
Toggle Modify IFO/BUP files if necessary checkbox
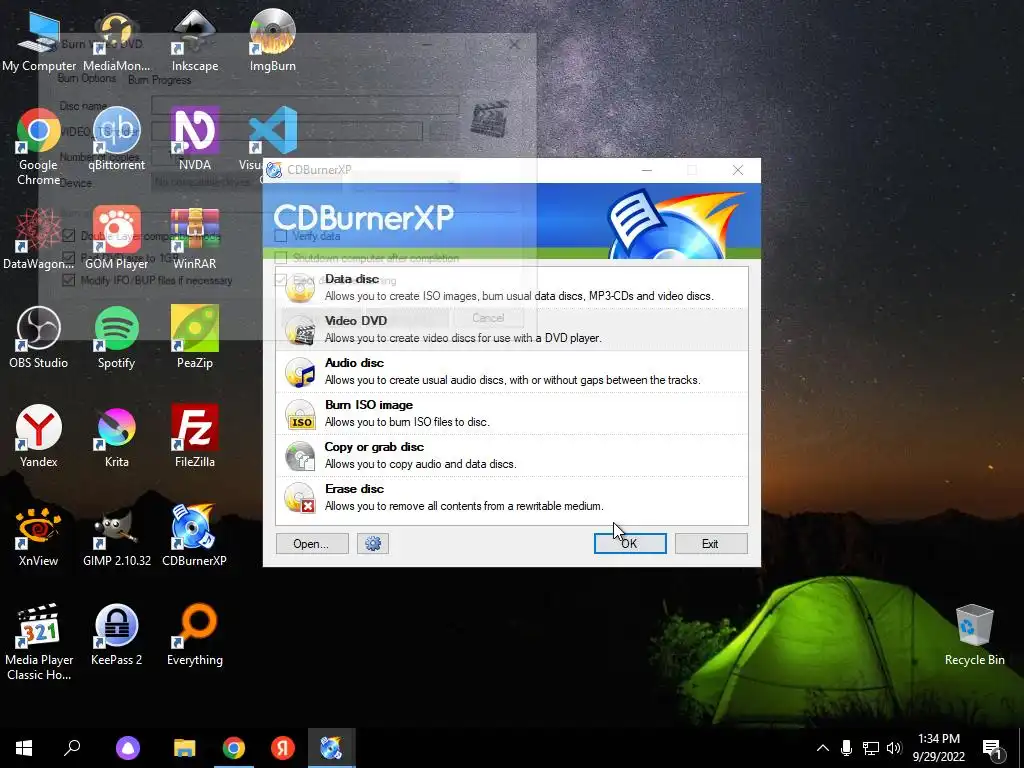[69, 280]
